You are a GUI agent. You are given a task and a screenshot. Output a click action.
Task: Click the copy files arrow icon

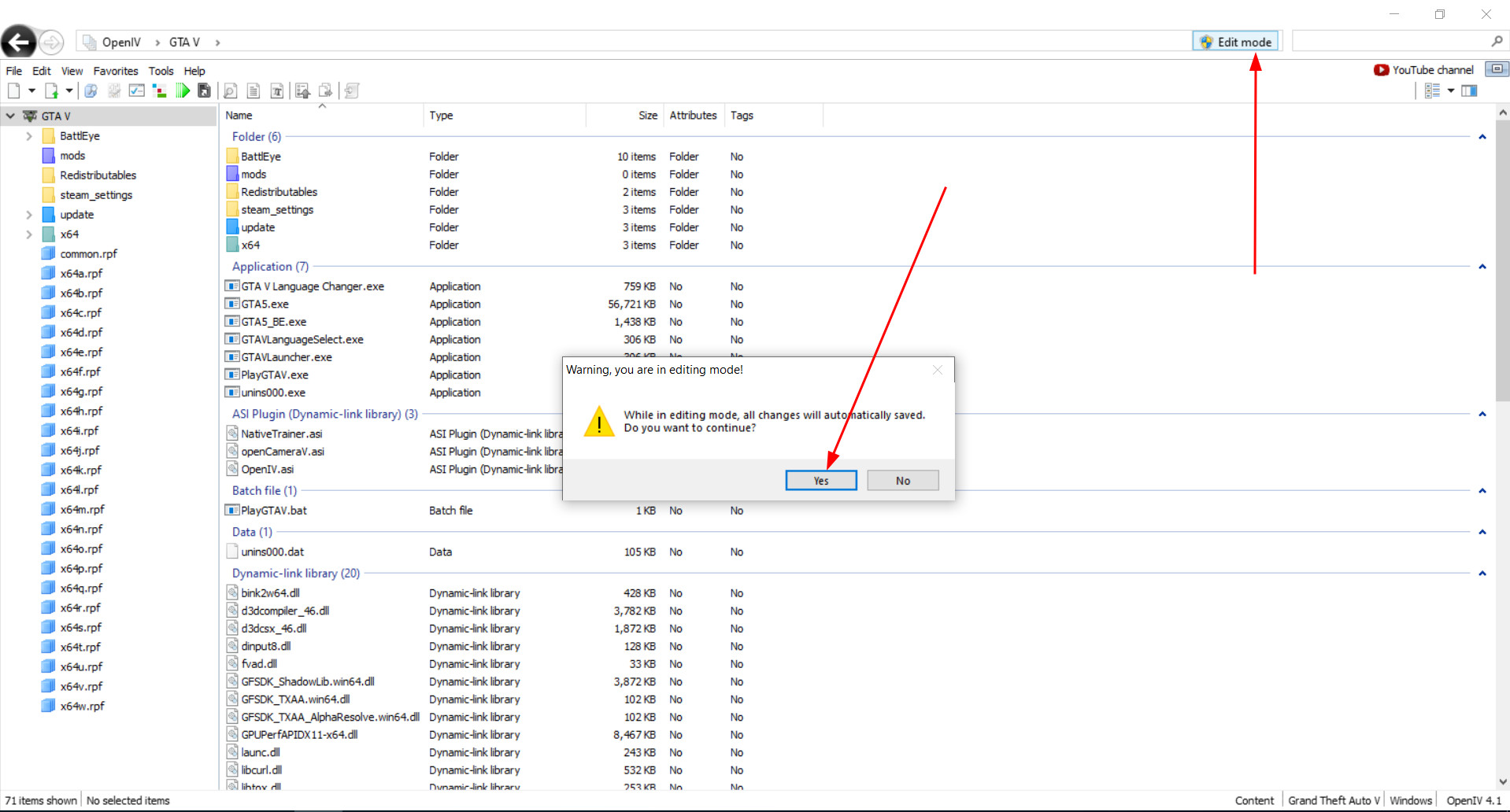click(x=326, y=91)
